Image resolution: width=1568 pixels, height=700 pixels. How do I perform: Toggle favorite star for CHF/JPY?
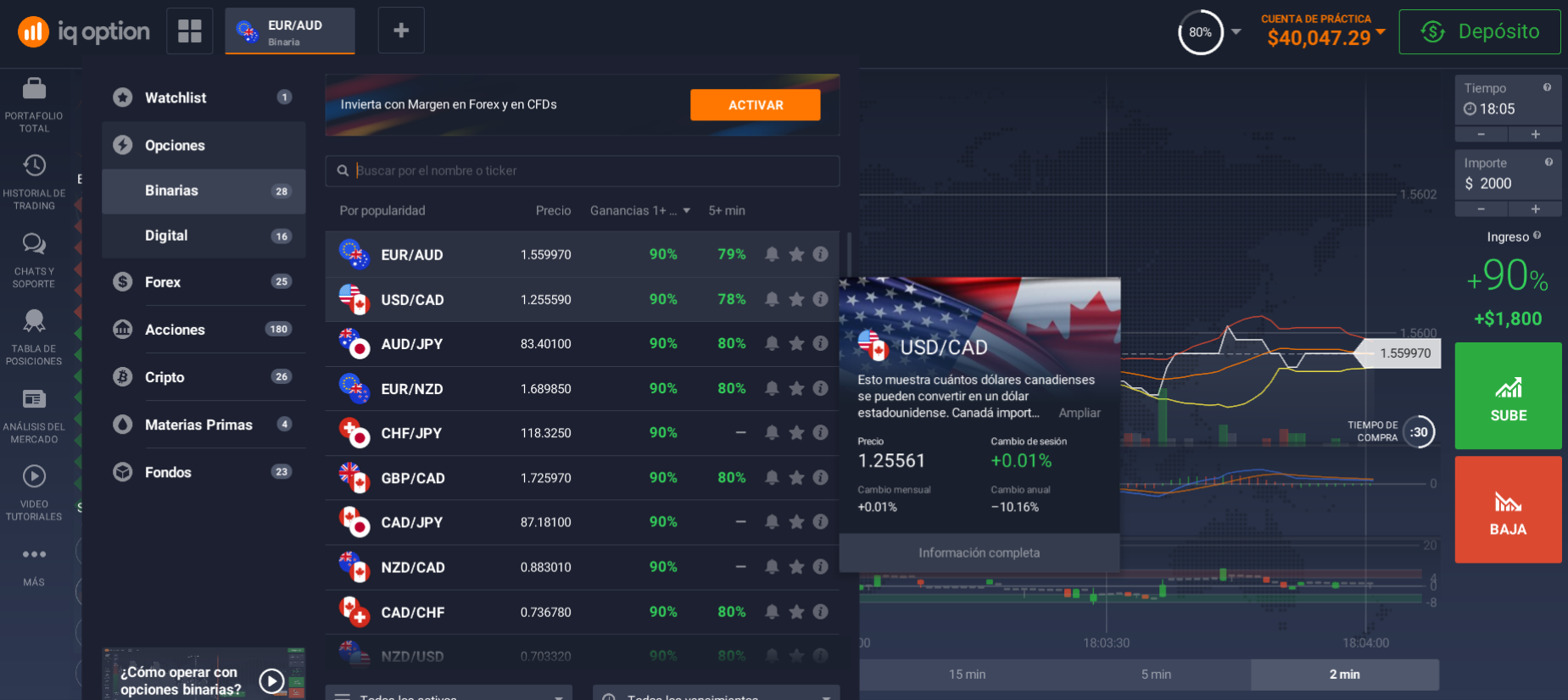coord(796,433)
